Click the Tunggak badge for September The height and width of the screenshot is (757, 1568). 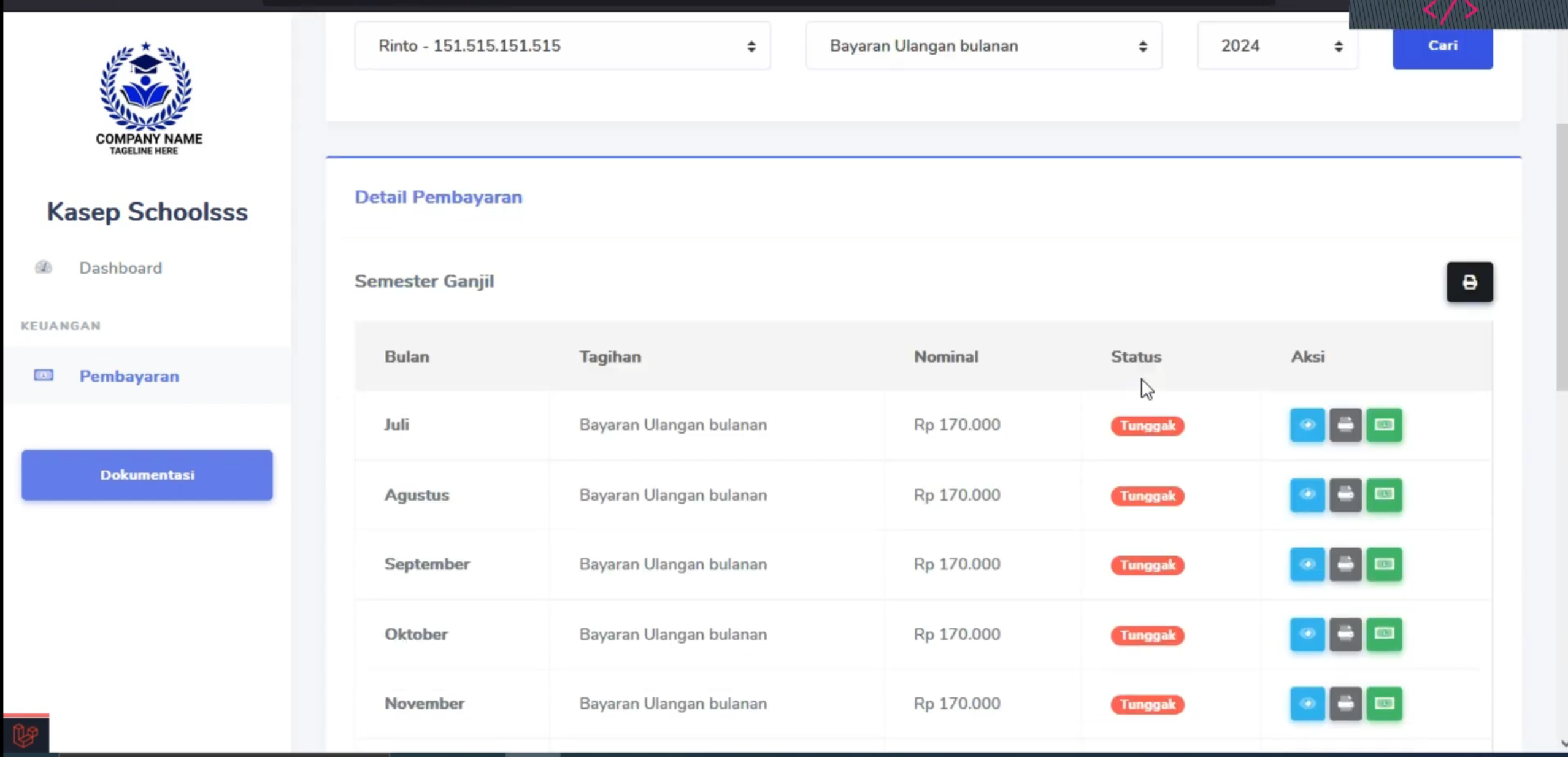(x=1147, y=565)
